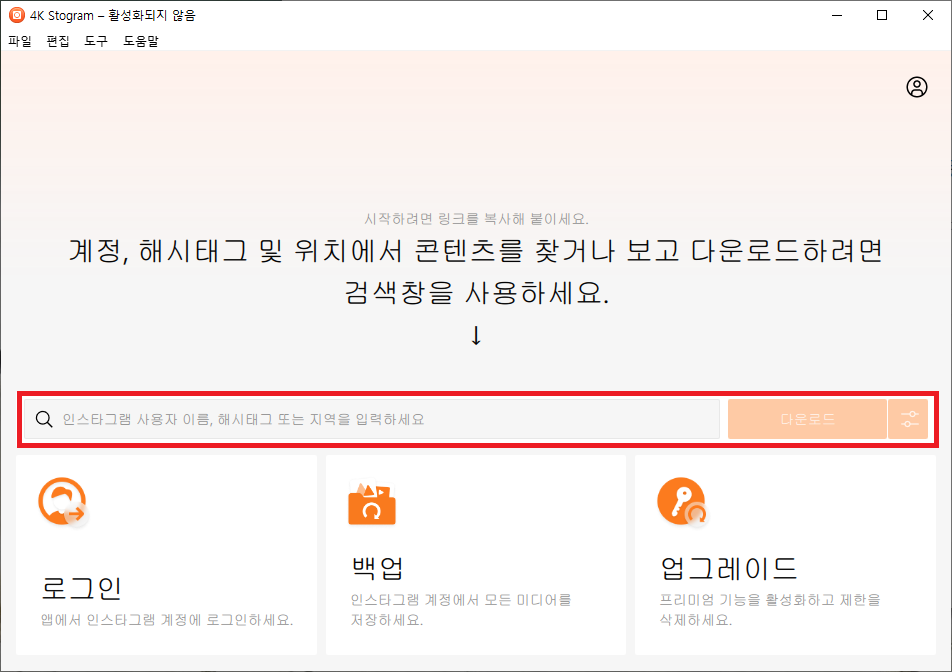The width and height of the screenshot is (952, 672).
Task: Select the 로그인 card title
Action: [81, 588]
